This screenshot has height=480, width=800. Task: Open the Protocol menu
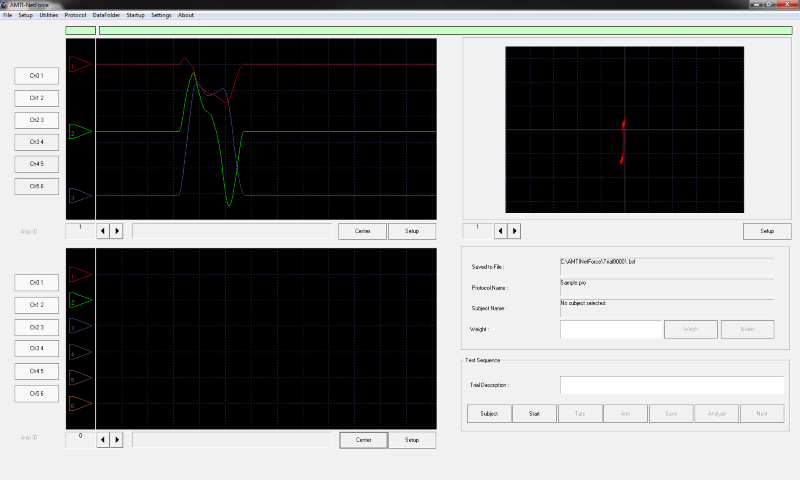75,15
